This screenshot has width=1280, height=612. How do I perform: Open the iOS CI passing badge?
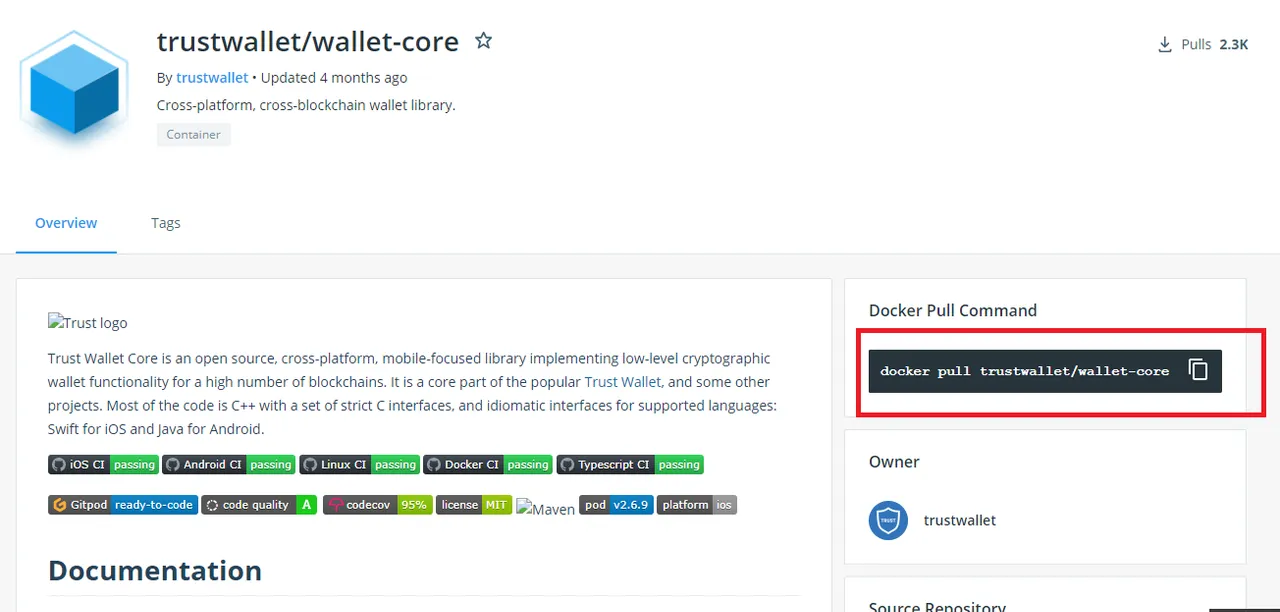tap(103, 464)
